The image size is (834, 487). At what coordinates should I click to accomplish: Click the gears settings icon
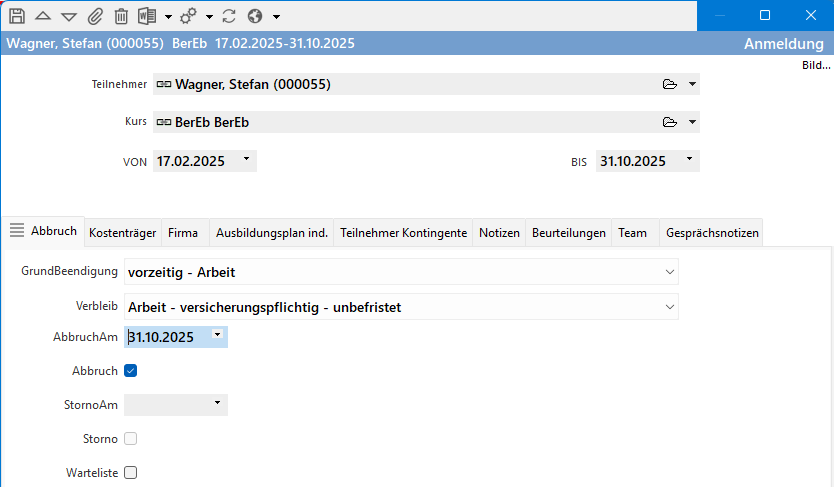(x=189, y=16)
